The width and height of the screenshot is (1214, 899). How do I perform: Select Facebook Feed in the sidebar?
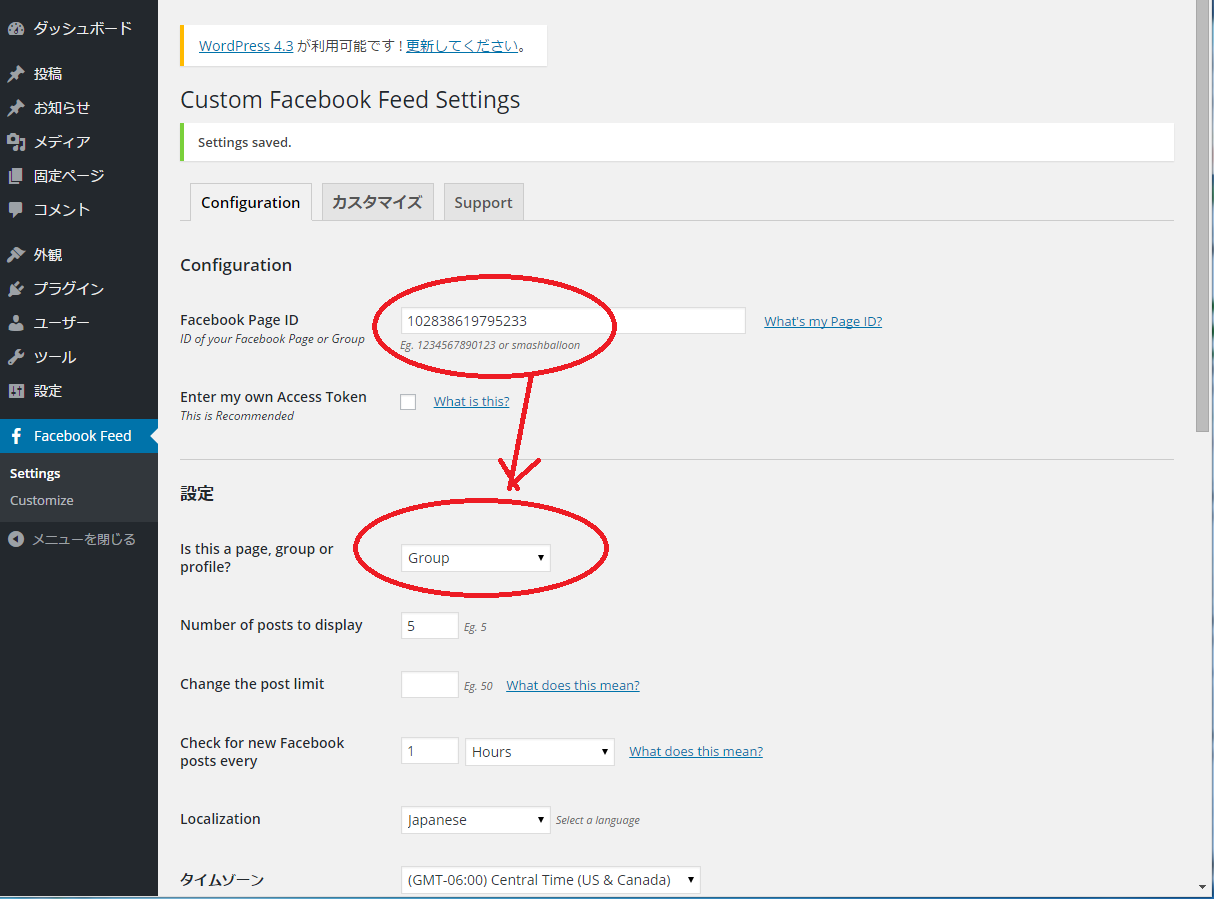(x=79, y=436)
